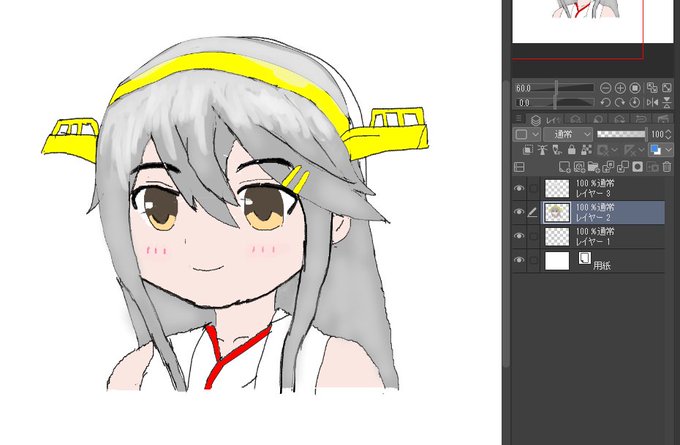This screenshot has height=445, width=680.
Task: Apply mask to layer icon
Action: (652, 167)
